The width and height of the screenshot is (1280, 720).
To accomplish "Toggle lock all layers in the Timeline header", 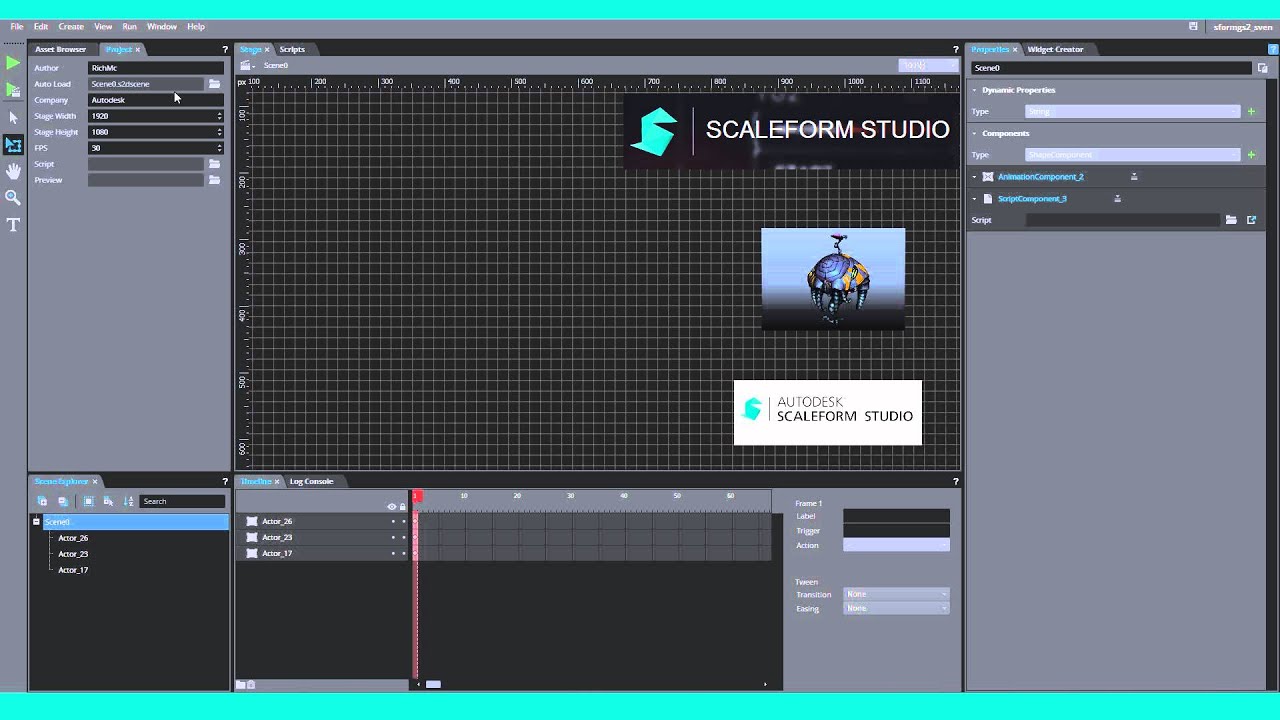I will pyautogui.click(x=403, y=507).
